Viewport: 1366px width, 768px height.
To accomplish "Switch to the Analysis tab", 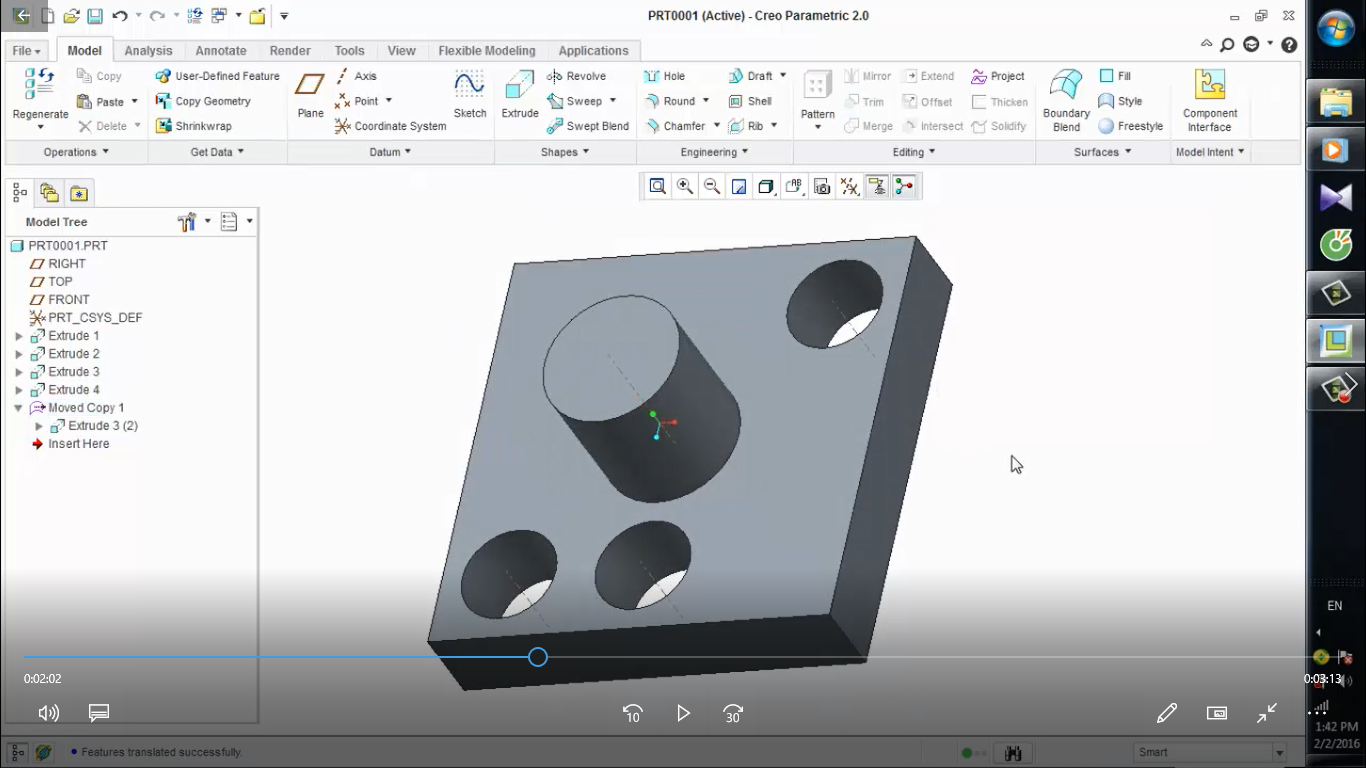I will pos(148,51).
